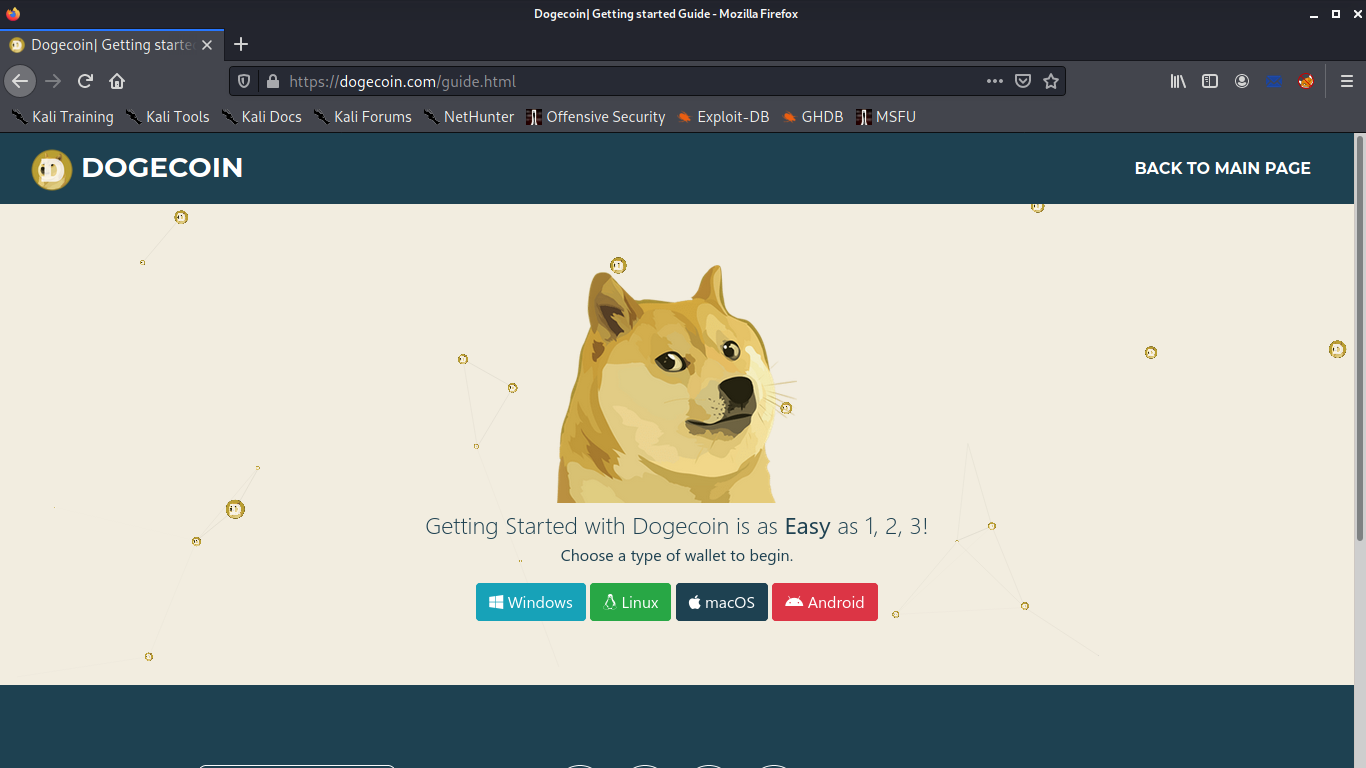Viewport: 1366px width, 768px height.
Task: Minimize the Firefox window
Action: tap(1314, 14)
